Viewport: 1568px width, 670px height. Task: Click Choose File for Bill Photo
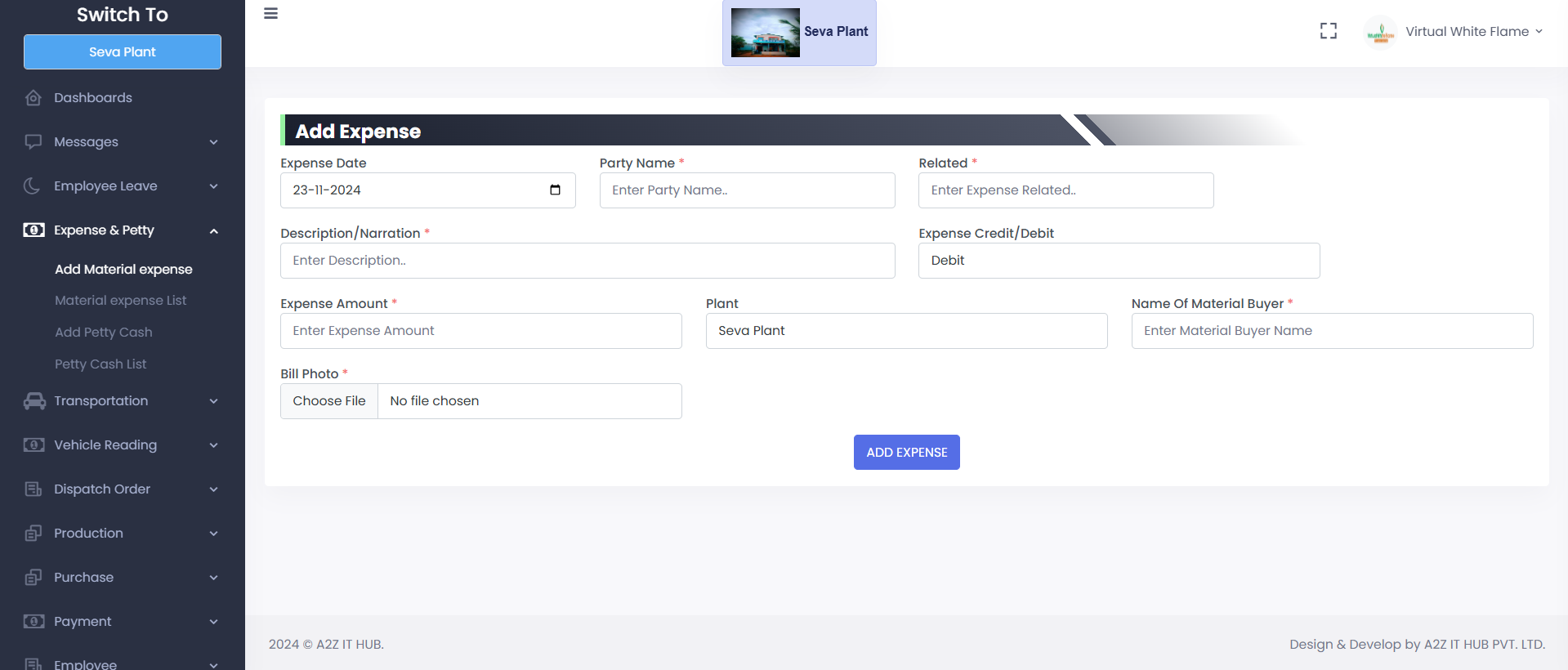(x=329, y=401)
